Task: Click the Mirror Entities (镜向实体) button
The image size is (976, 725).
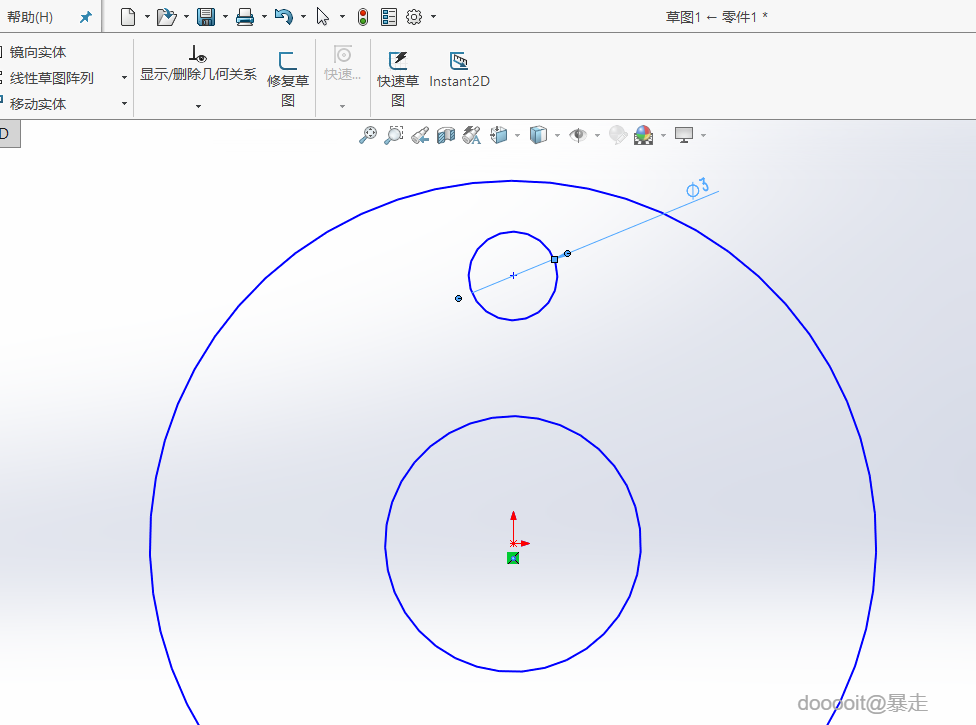Action: point(38,52)
